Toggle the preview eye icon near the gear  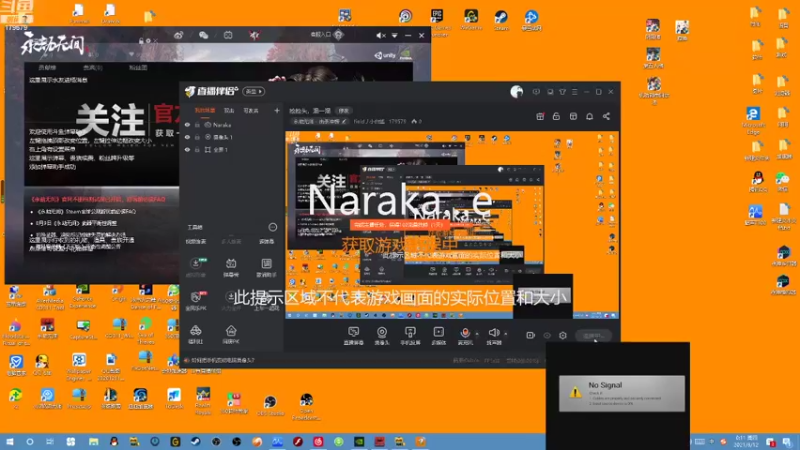point(547,335)
